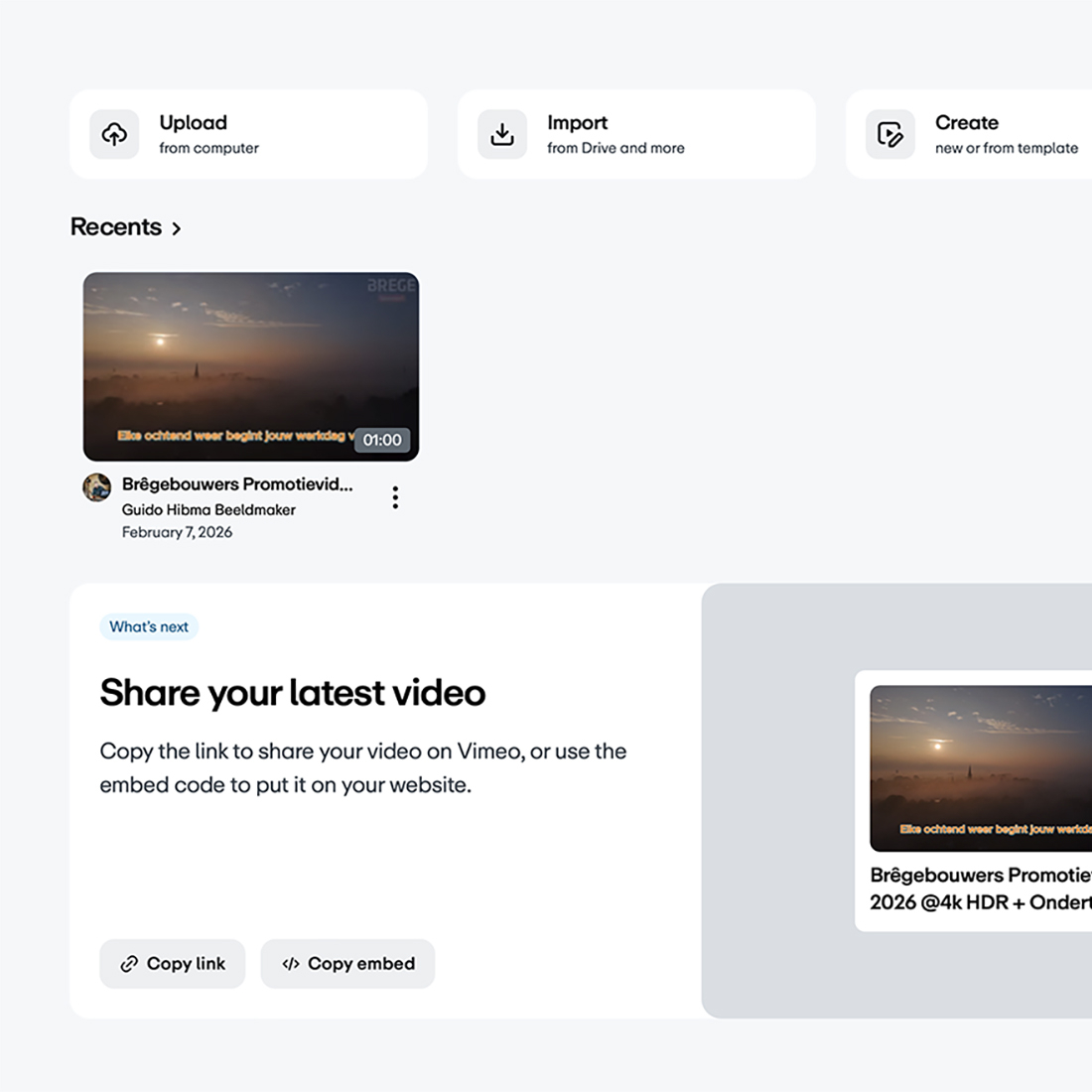Viewport: 1092px width, 1092px height.
Task: Select 'new or from template' create option
Action: 1006,148
